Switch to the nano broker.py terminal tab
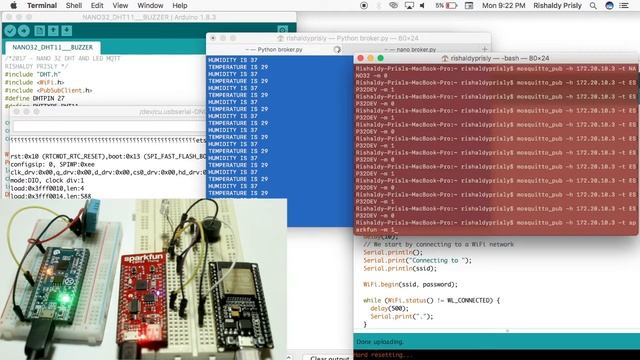 [410, 50]
